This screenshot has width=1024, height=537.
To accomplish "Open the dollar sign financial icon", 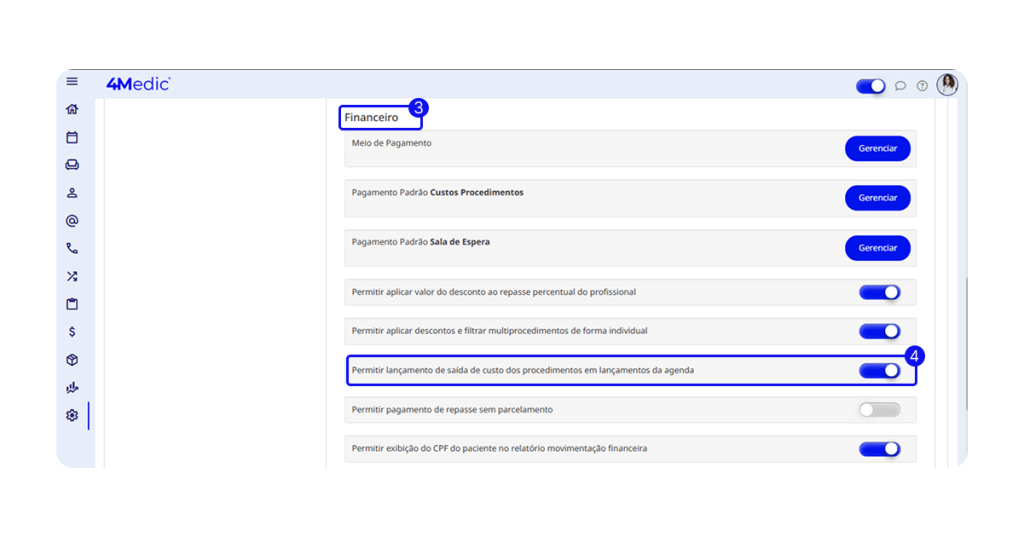I will click(x=72, y=332).
